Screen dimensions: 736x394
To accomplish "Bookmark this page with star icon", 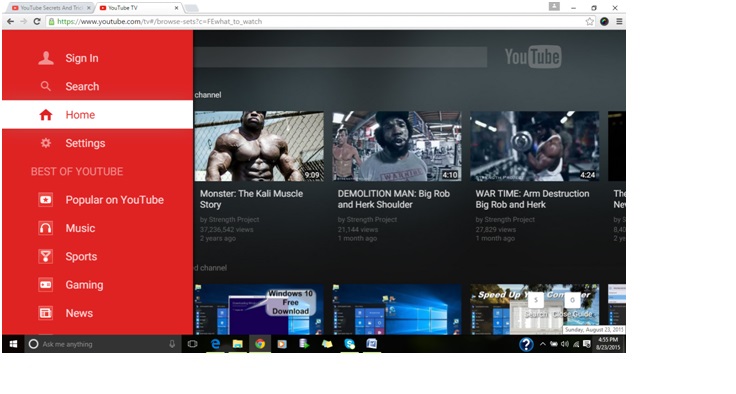I will click(590, 22).
